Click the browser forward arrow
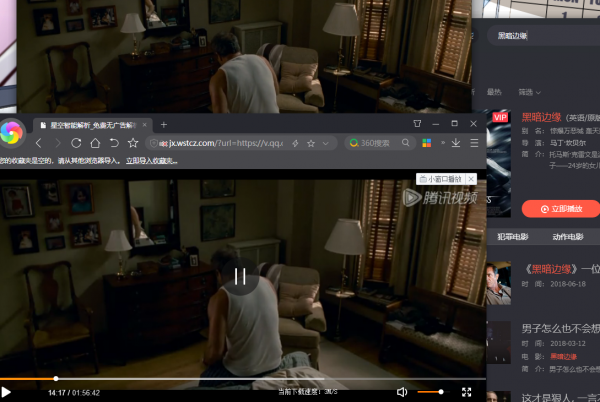The height and width of the screenshot is (402, 600). 57,143
